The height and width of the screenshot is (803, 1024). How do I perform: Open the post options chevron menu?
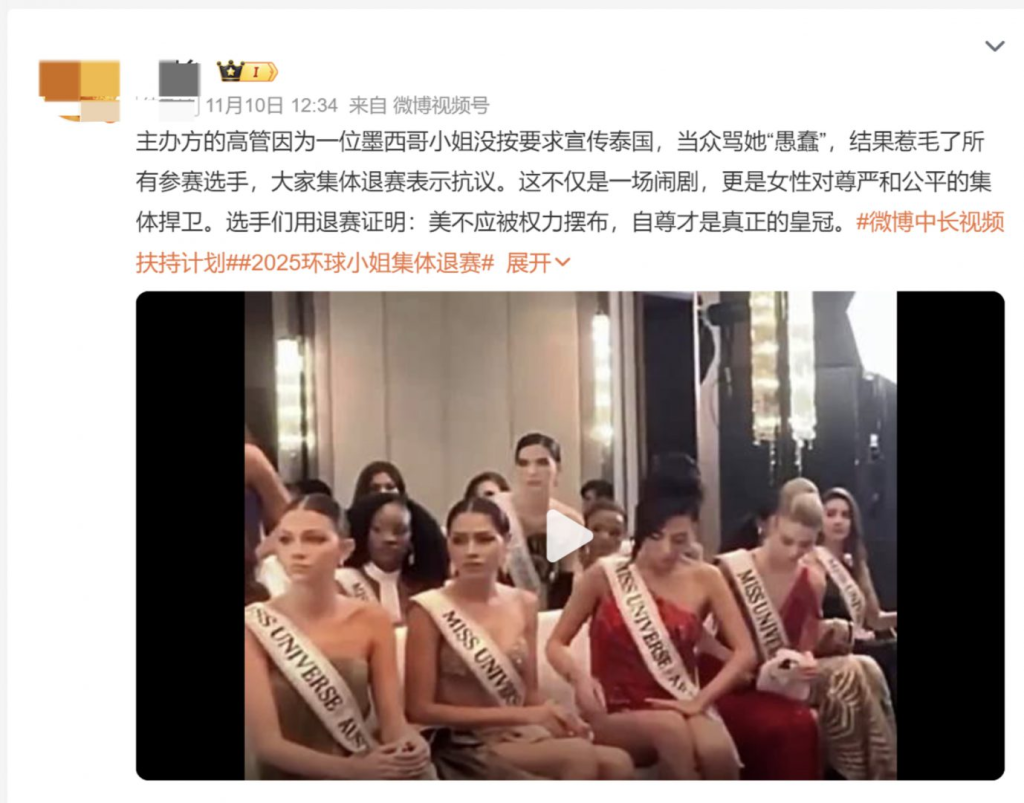click(x=994, y=46)
